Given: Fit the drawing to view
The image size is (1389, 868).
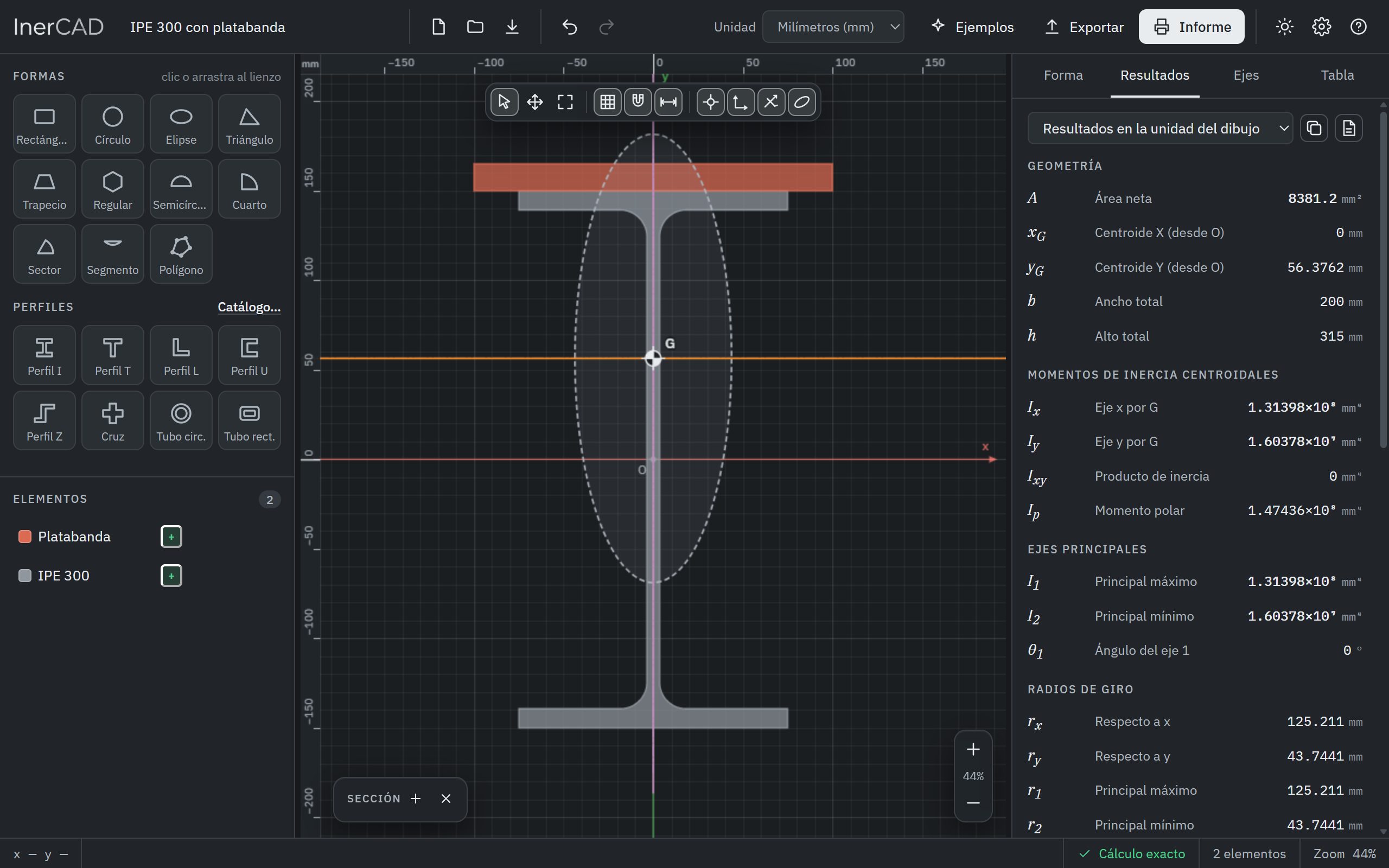Looking at the screenshot, I should 565,102.
